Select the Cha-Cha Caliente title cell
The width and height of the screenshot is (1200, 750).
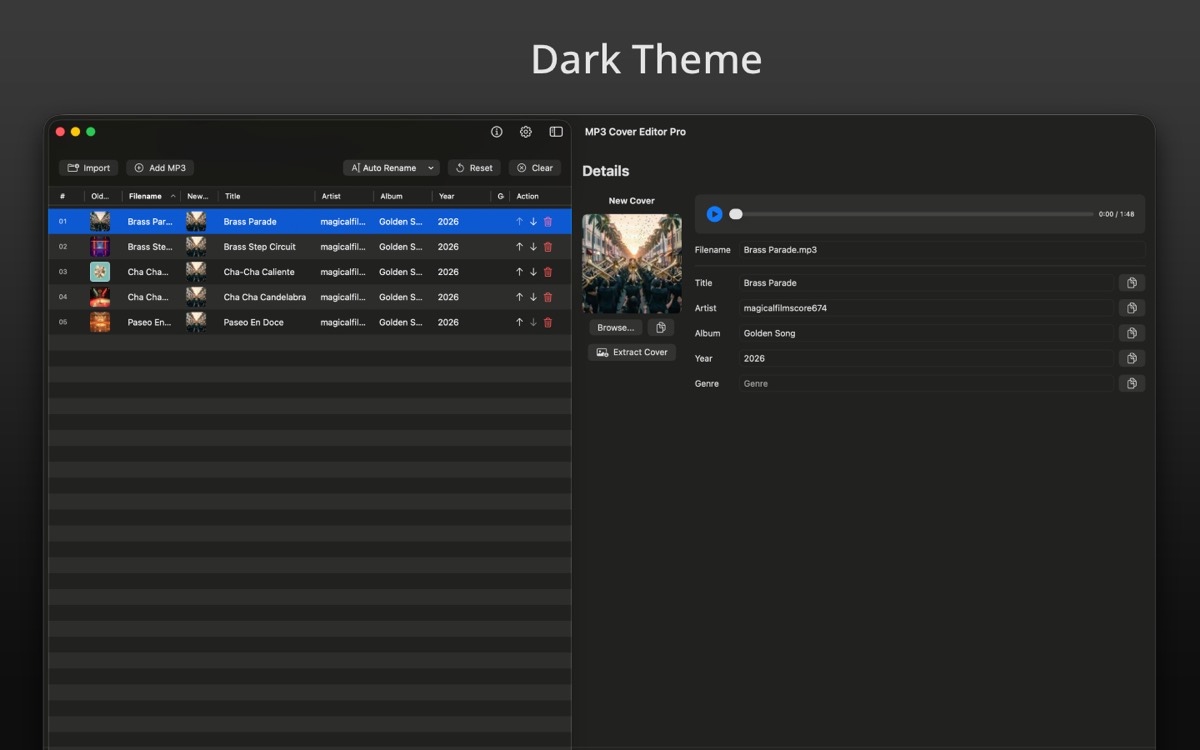click(259, 272)
